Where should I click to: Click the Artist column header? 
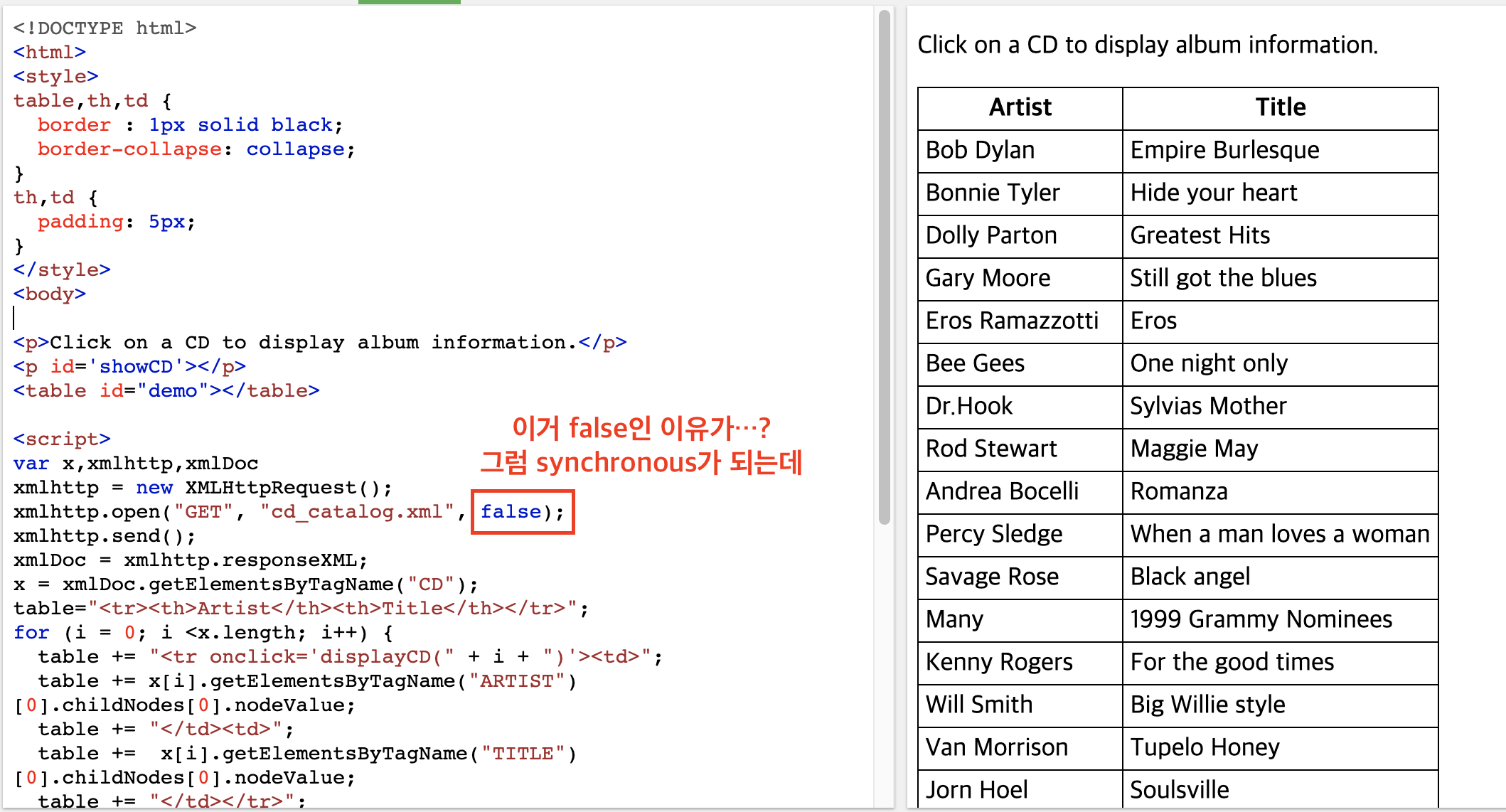pos(1020,108)
